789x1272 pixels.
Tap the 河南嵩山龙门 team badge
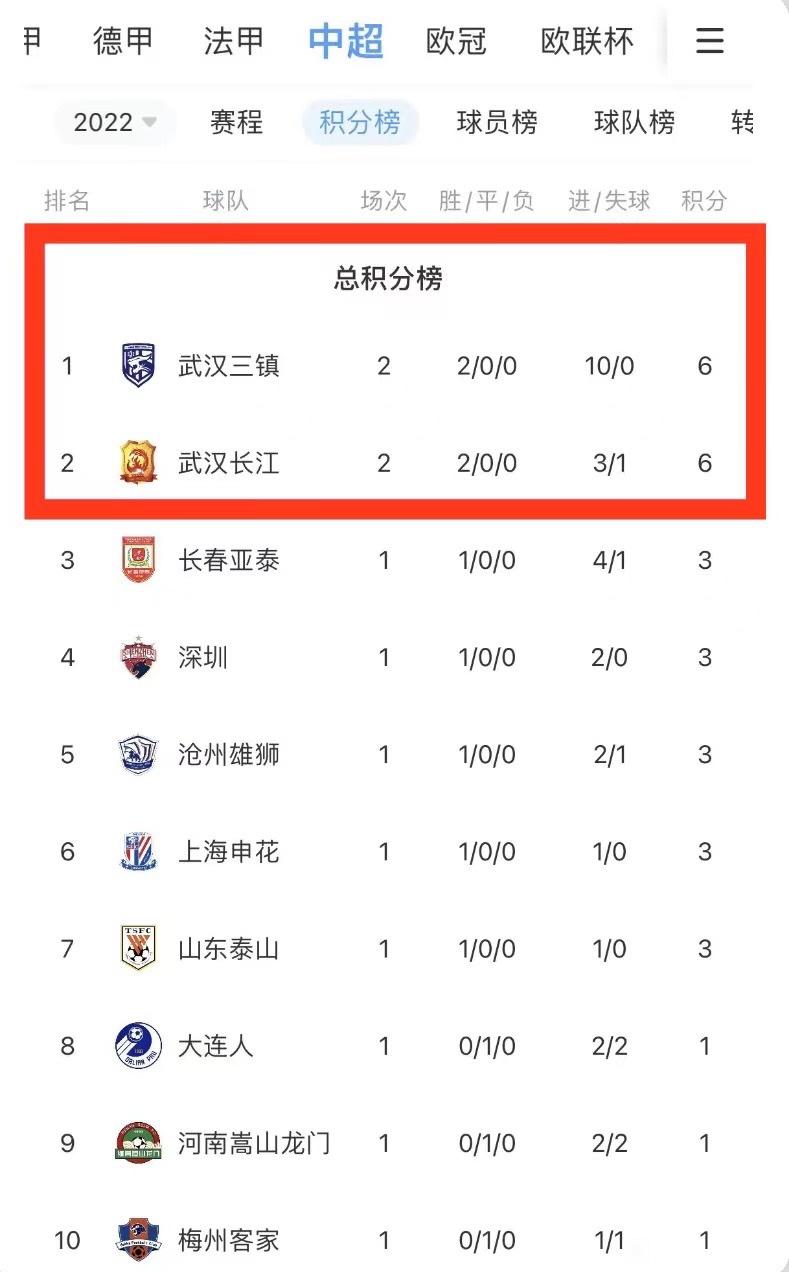point(138,1143)
